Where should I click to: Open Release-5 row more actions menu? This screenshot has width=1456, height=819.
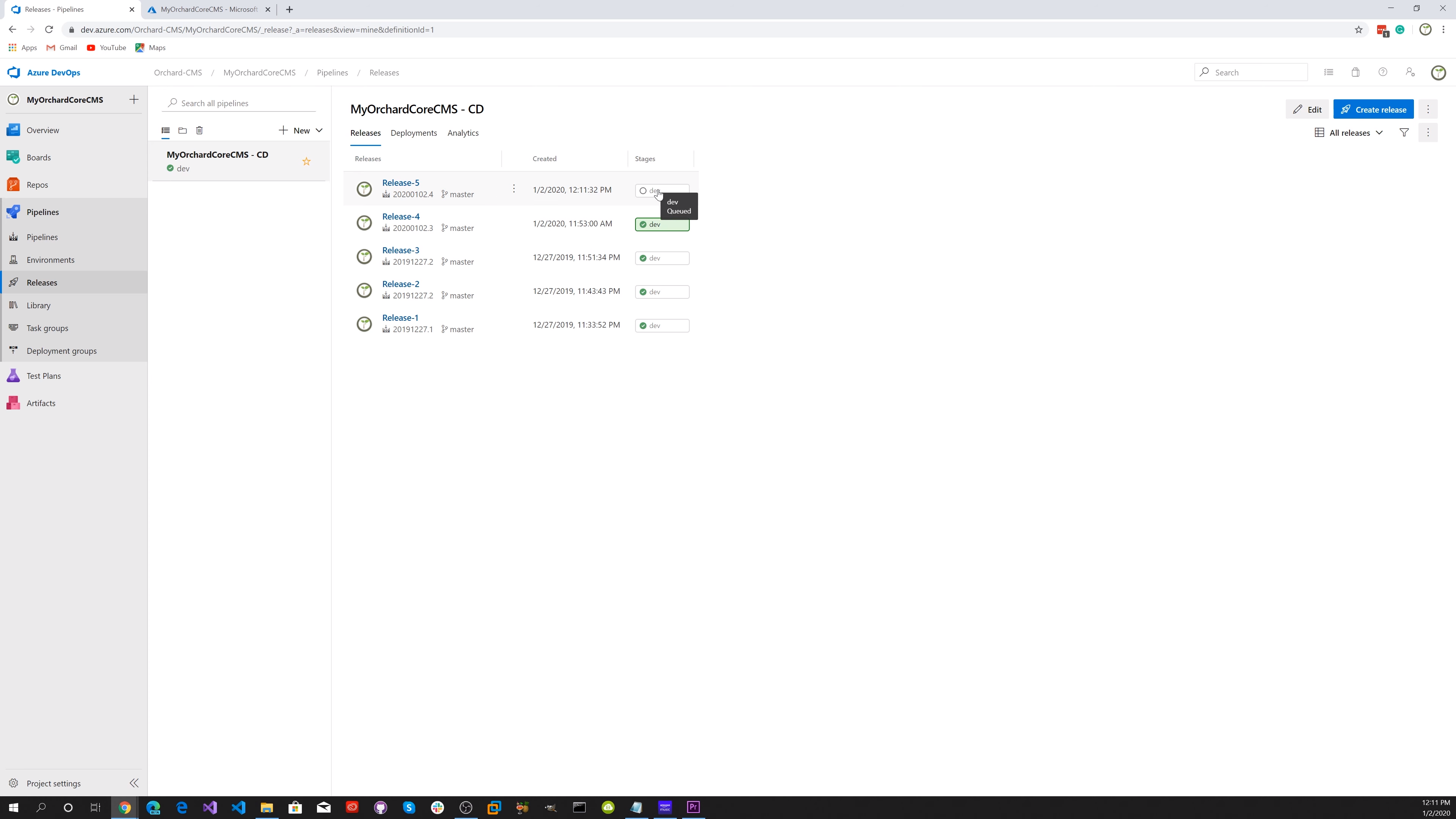coord(514,189)
